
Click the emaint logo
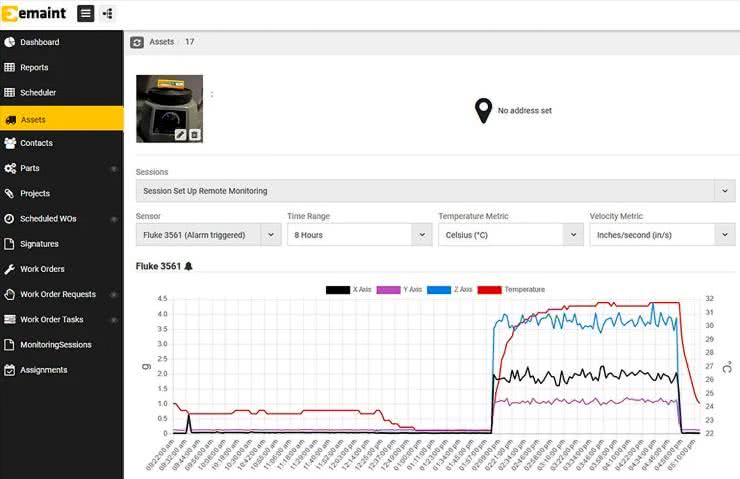point(35,14)
